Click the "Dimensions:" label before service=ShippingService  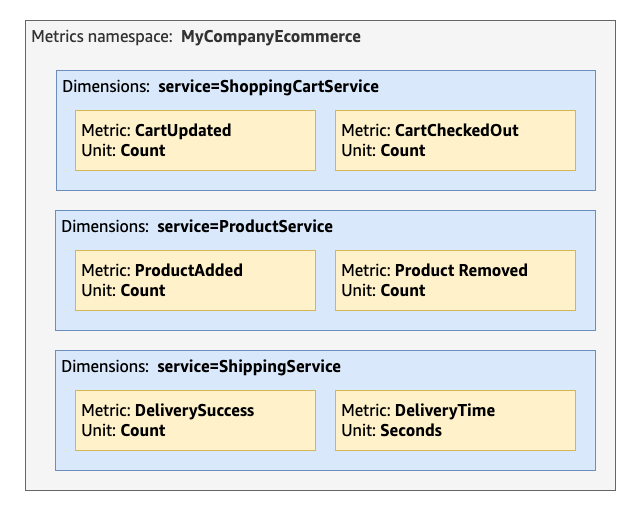[105, 366]
